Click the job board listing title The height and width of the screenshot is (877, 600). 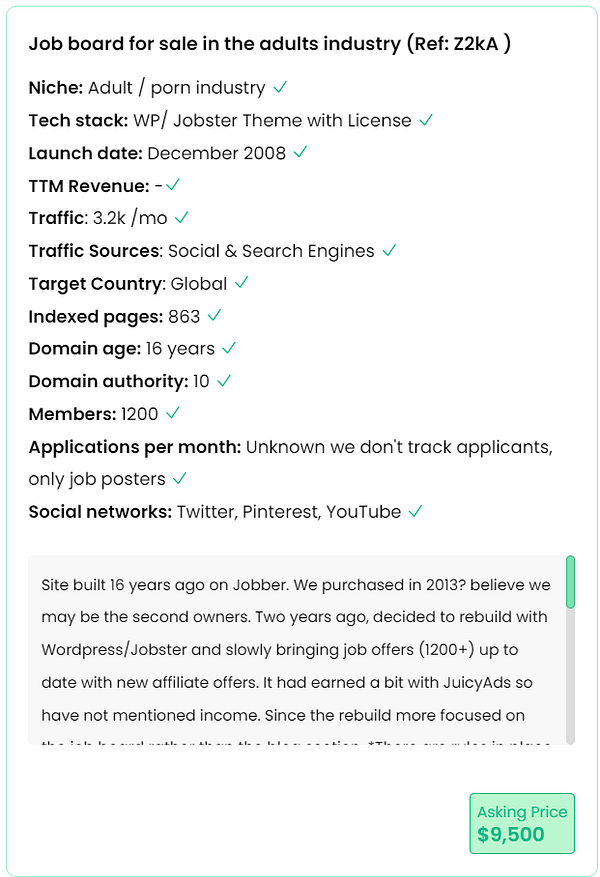(x=270, y=44)
